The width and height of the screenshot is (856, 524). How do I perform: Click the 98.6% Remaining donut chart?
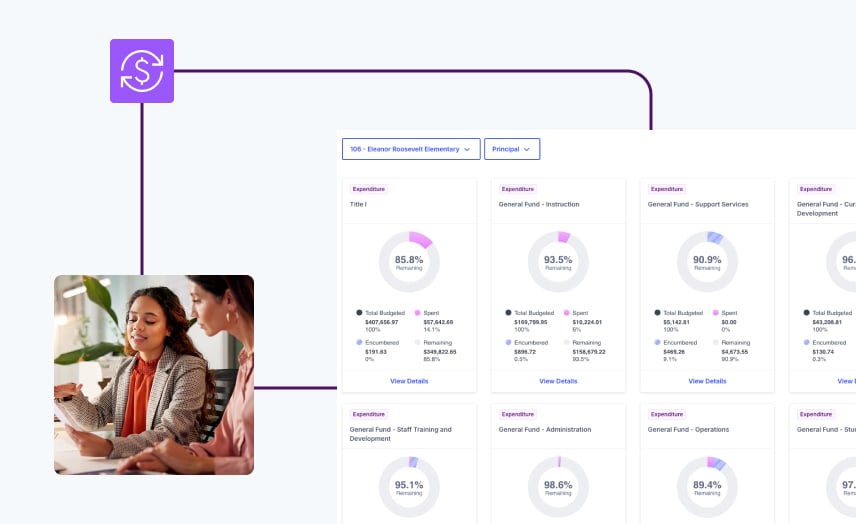coord(558,487)
